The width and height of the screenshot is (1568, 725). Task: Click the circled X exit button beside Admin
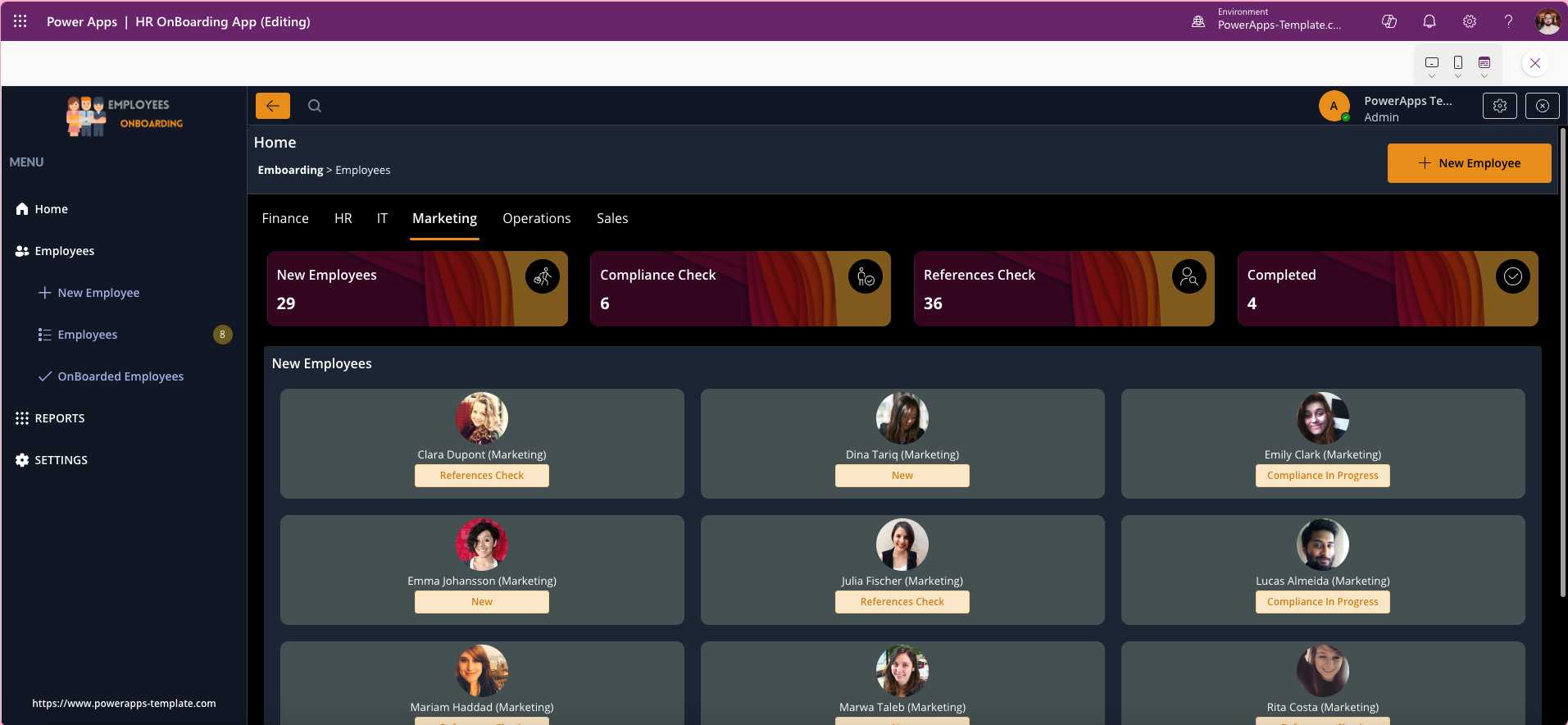1542,106
